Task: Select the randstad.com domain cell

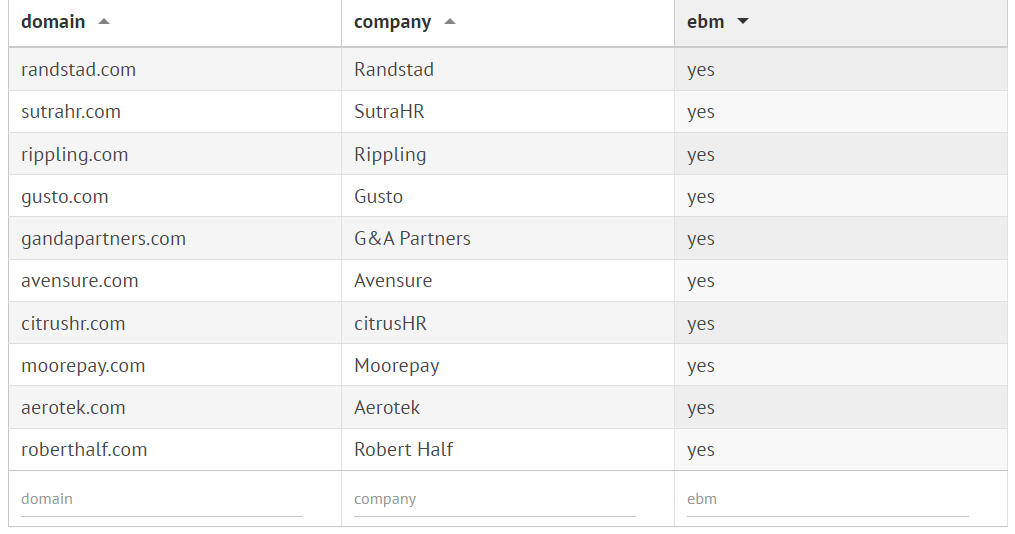Action: coord(78,70)
